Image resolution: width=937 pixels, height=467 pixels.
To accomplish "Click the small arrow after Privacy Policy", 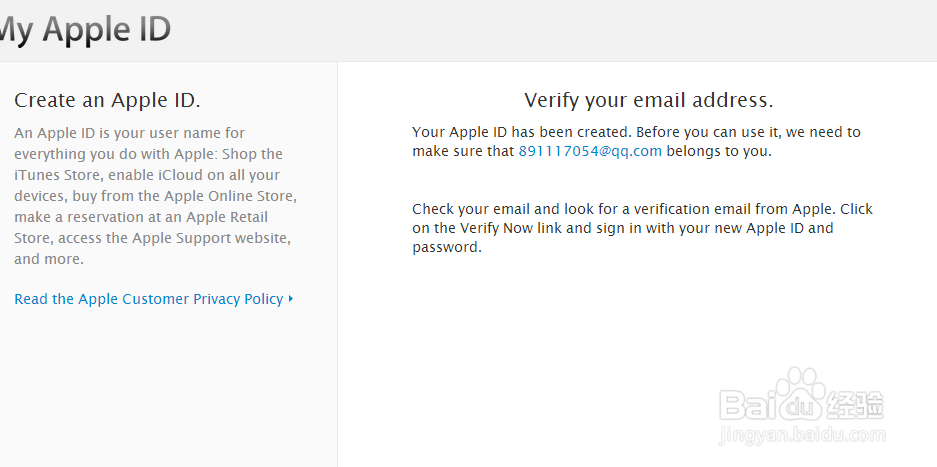I will tap(291, 298).
